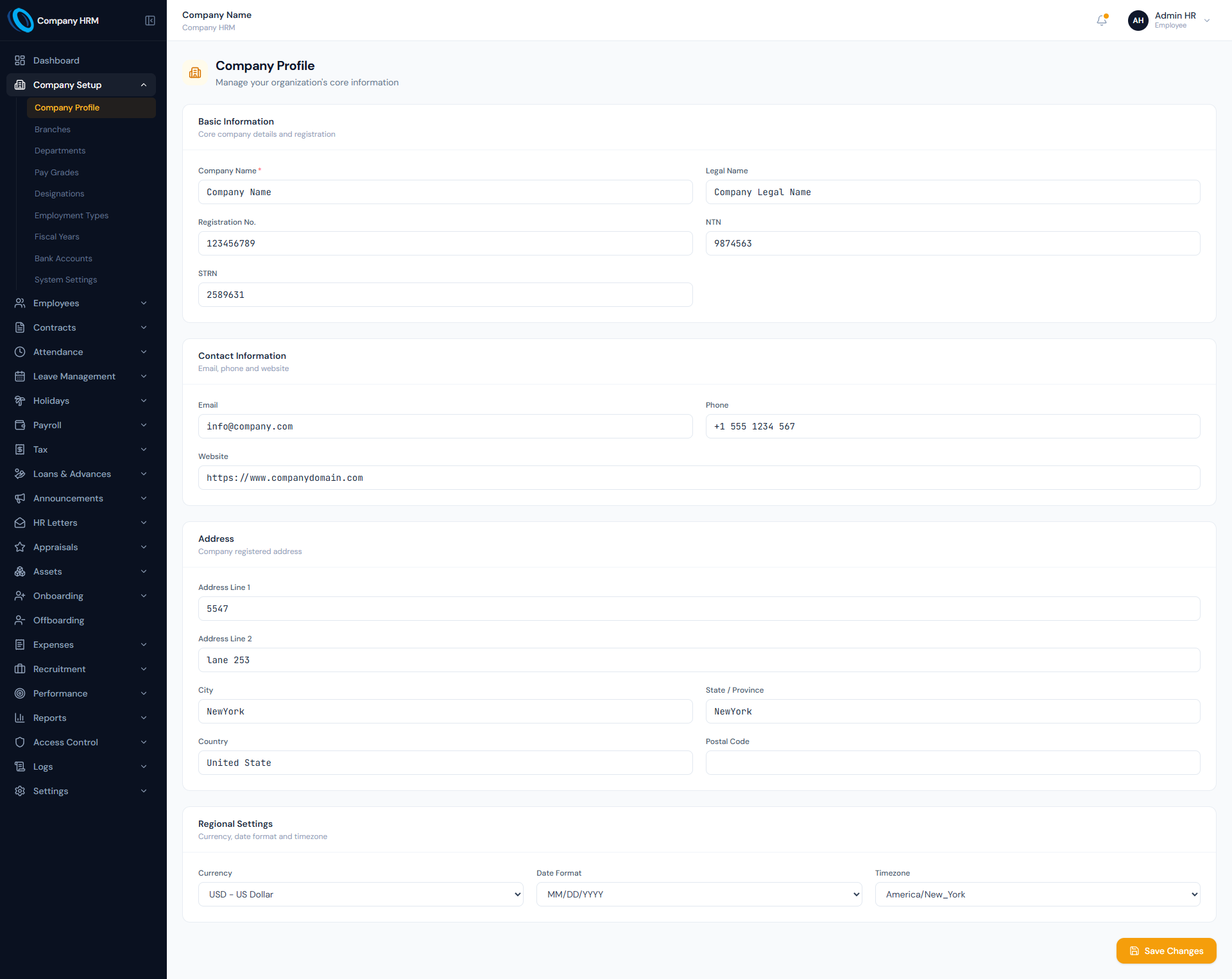
Task: Click the Registration No. input field
Action: [x=445, y=243]
